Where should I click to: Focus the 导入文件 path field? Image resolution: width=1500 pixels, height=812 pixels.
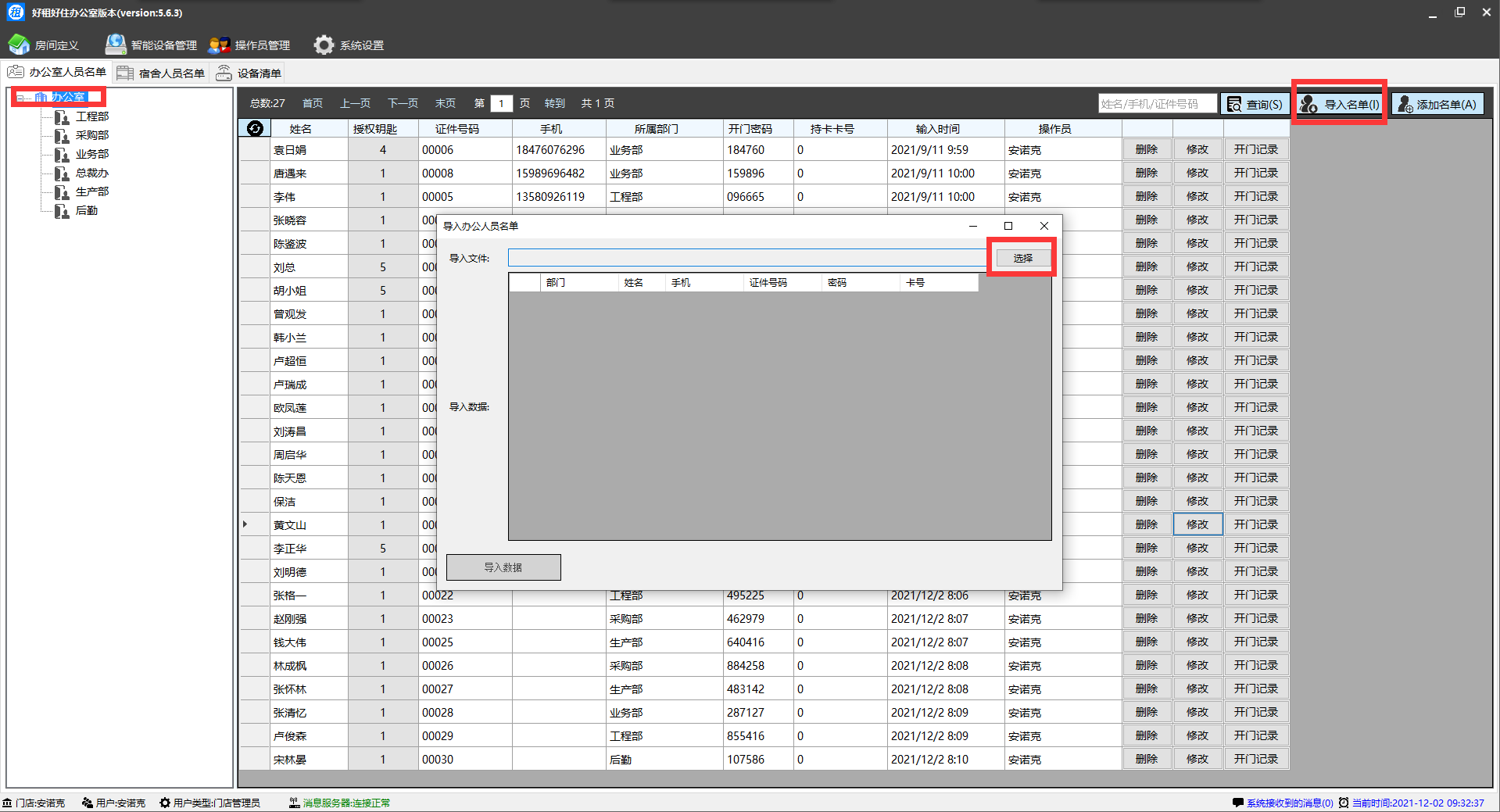[x=747, y=258]
